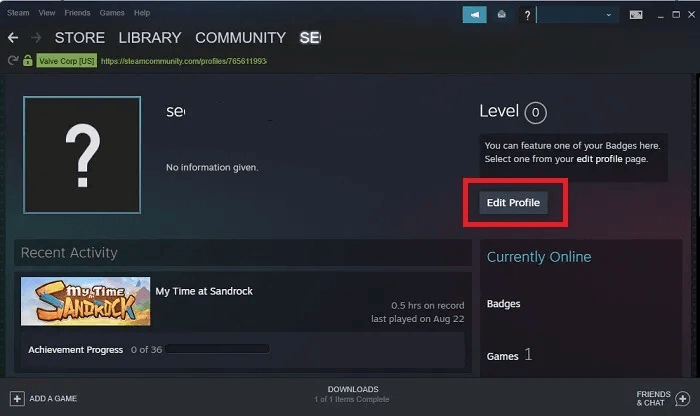
Task: Open the account name dropdown
Action: pos(577,15)
